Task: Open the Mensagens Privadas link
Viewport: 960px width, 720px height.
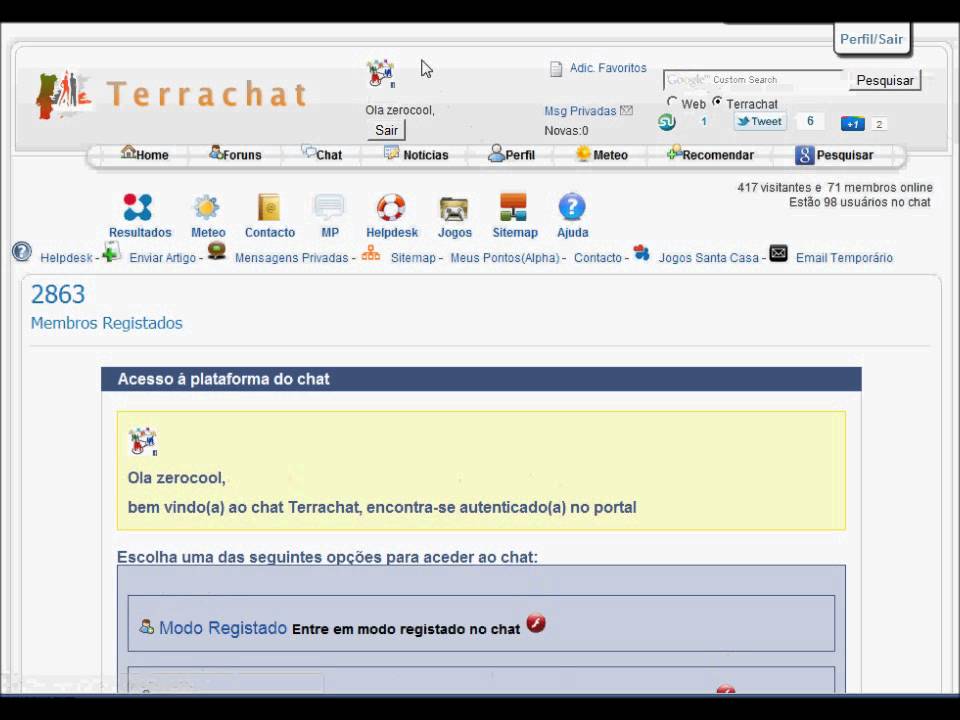Action: [x=291, y=258]
